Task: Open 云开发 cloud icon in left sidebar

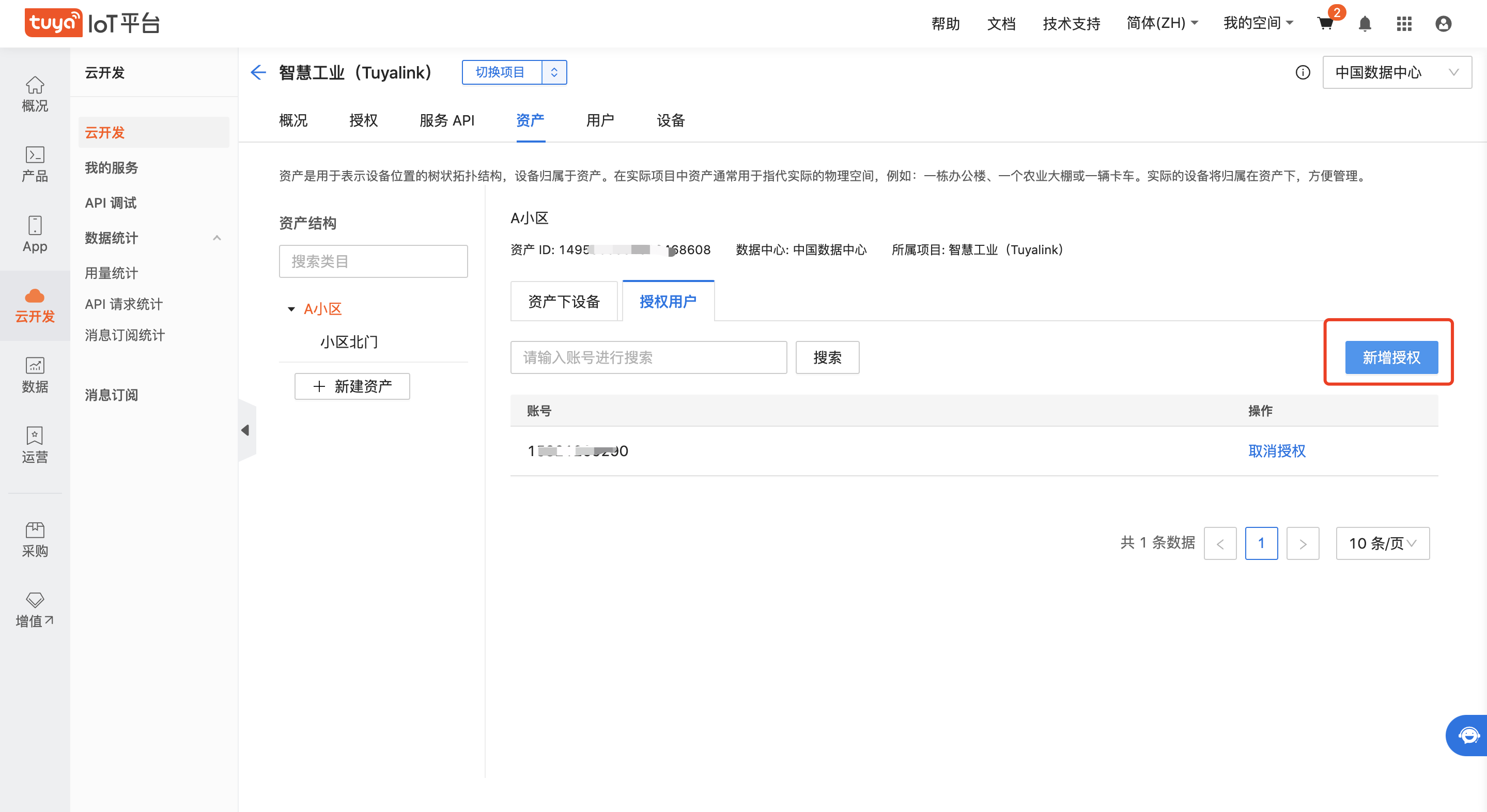Action: pyautogui.click(x=35, y=305)
